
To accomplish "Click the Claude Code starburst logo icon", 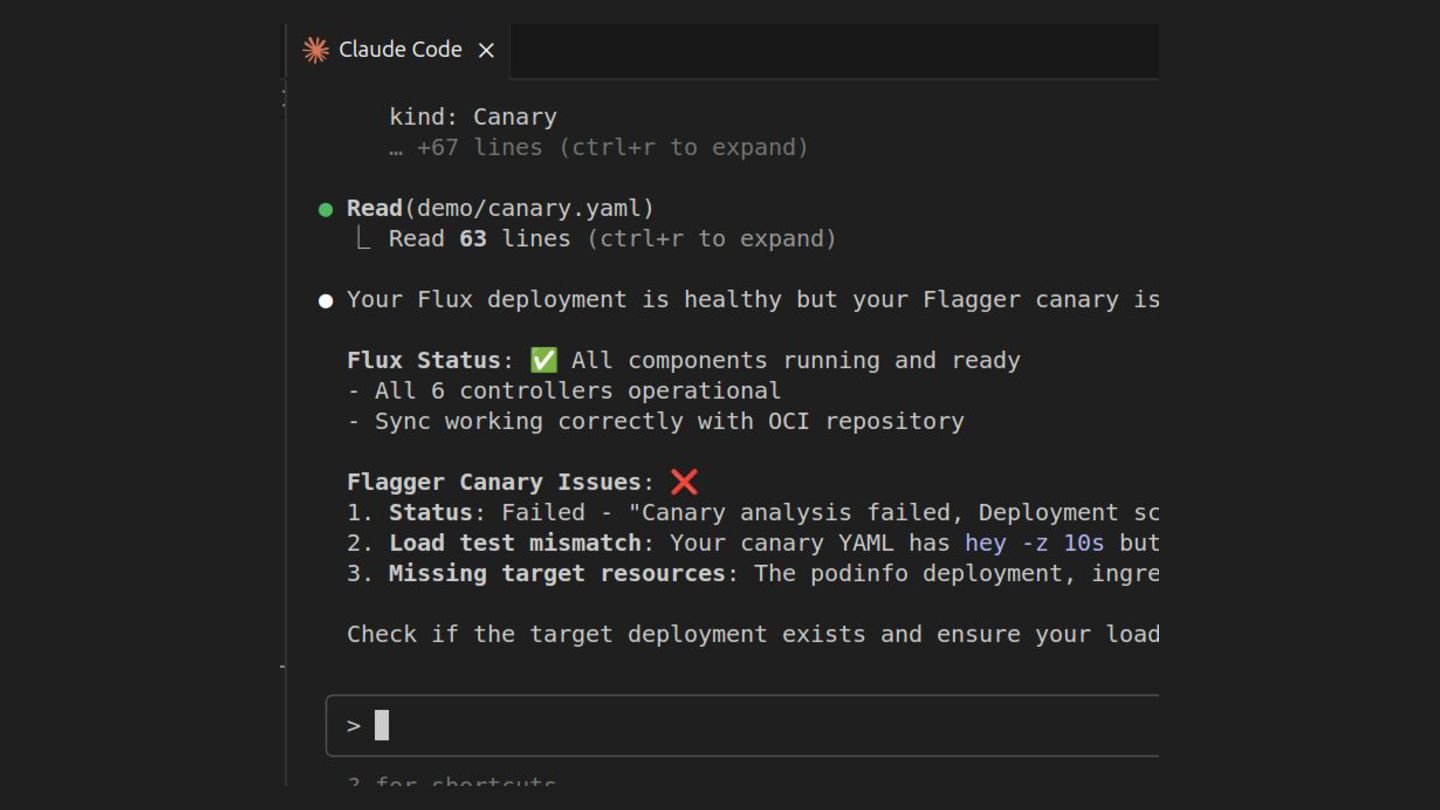I will coord(316,50).
